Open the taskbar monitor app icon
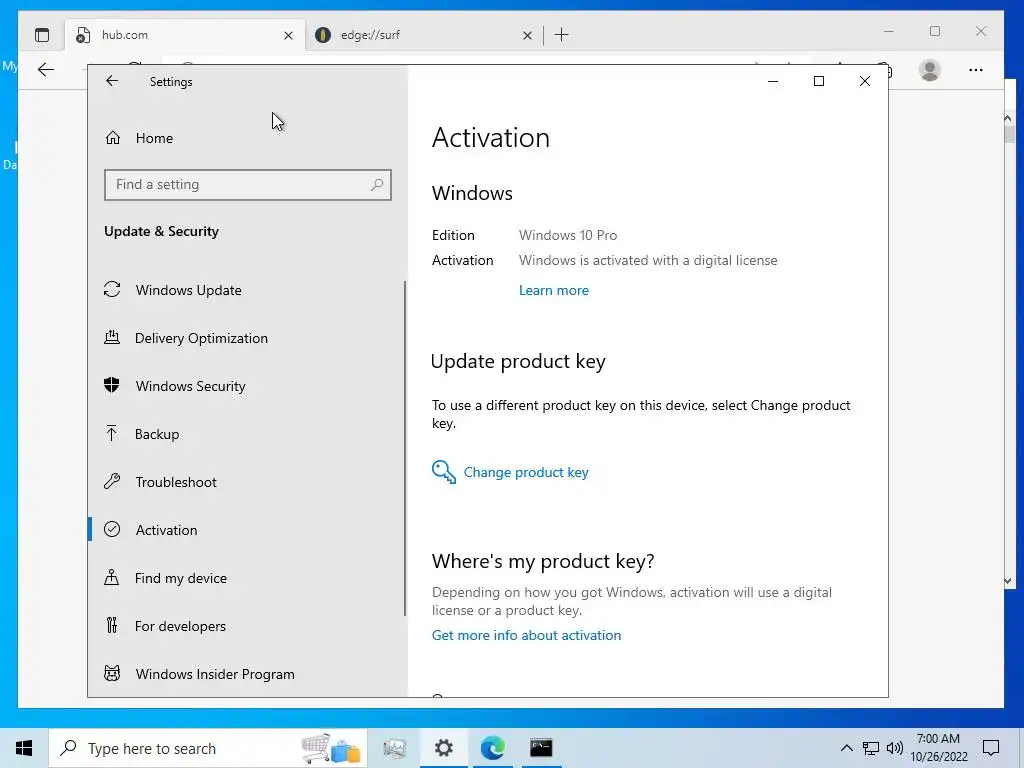1024x768 pixels. tap(394, 748)
